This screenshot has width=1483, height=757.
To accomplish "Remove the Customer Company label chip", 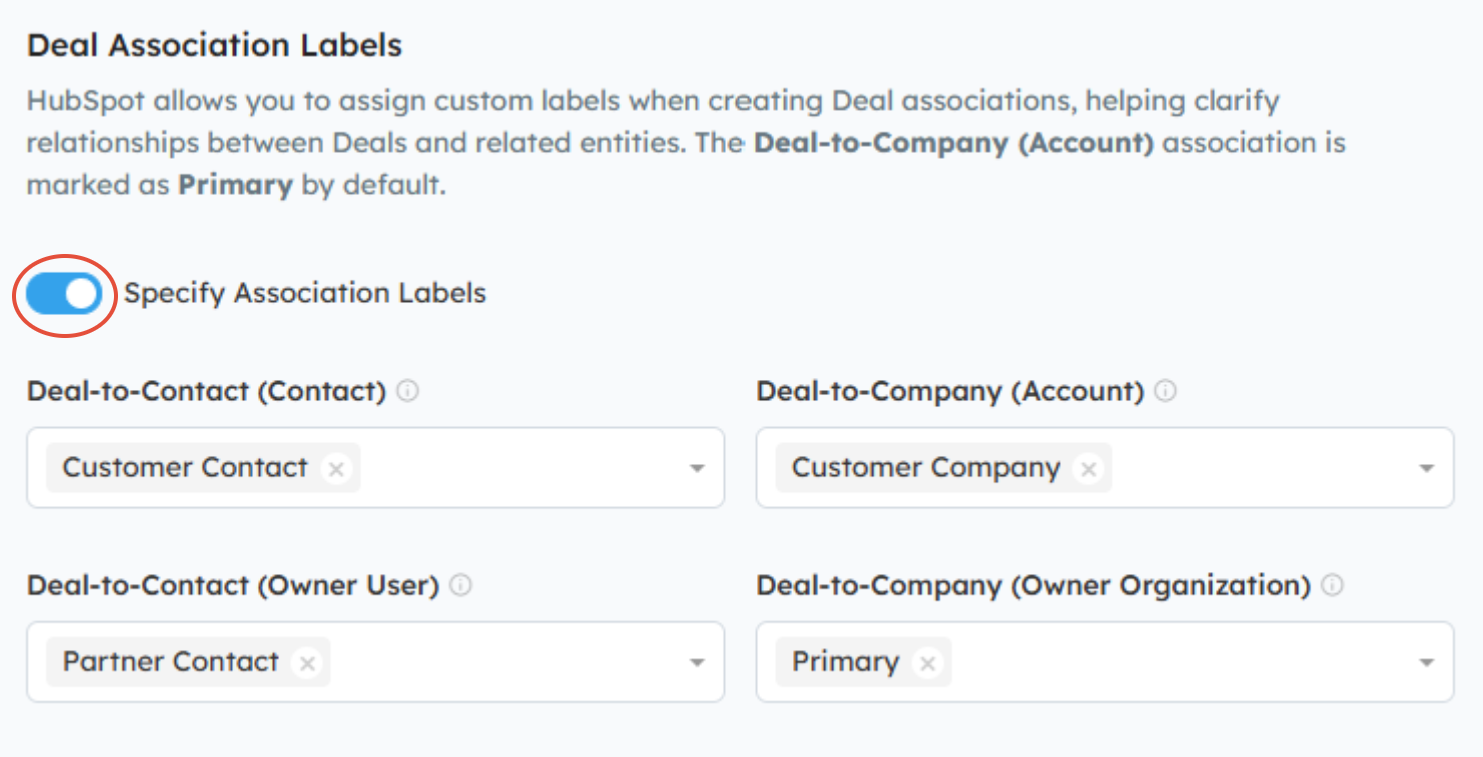I will click(1089, 468).
